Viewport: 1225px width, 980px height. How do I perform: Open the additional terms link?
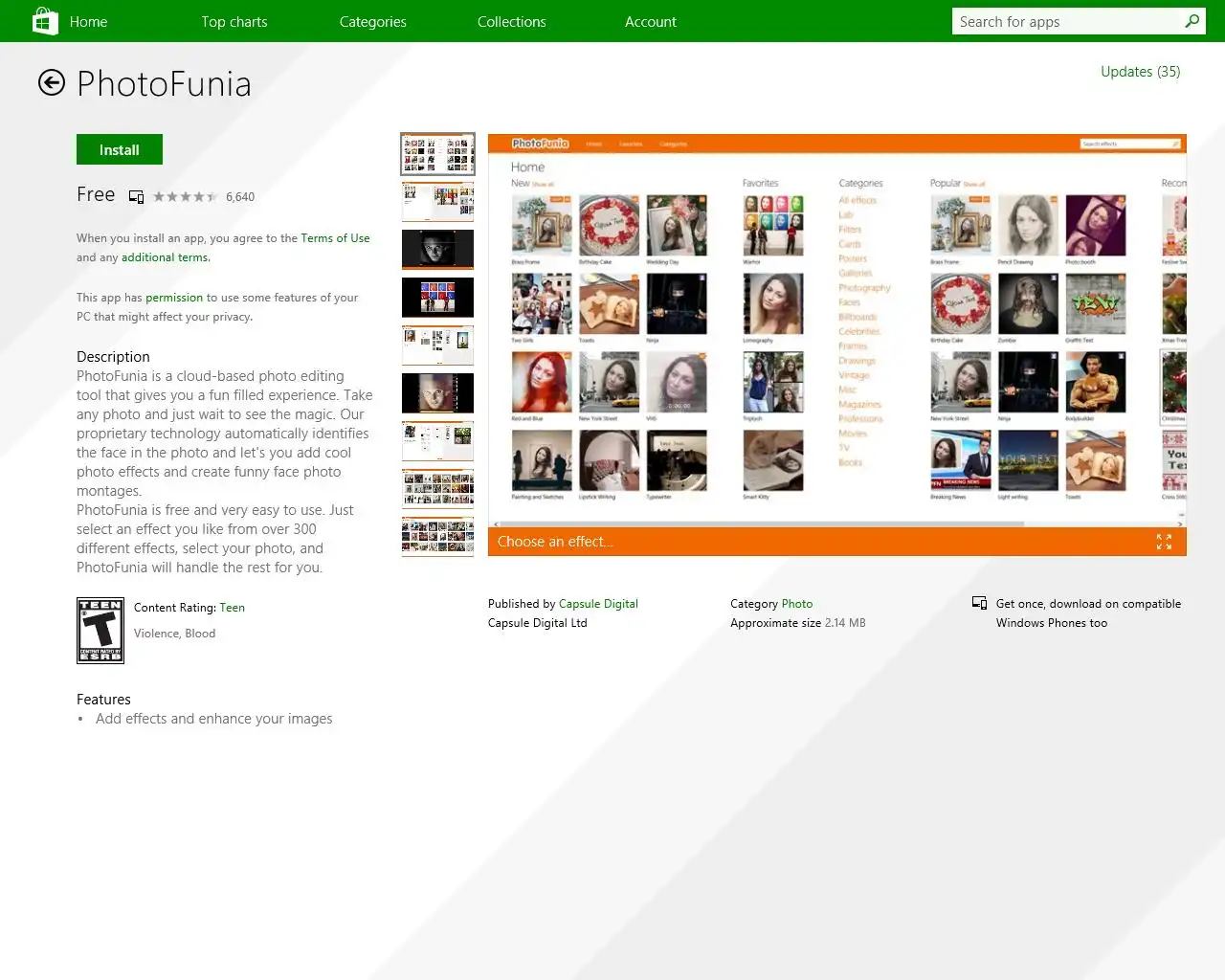coord(165,257)
